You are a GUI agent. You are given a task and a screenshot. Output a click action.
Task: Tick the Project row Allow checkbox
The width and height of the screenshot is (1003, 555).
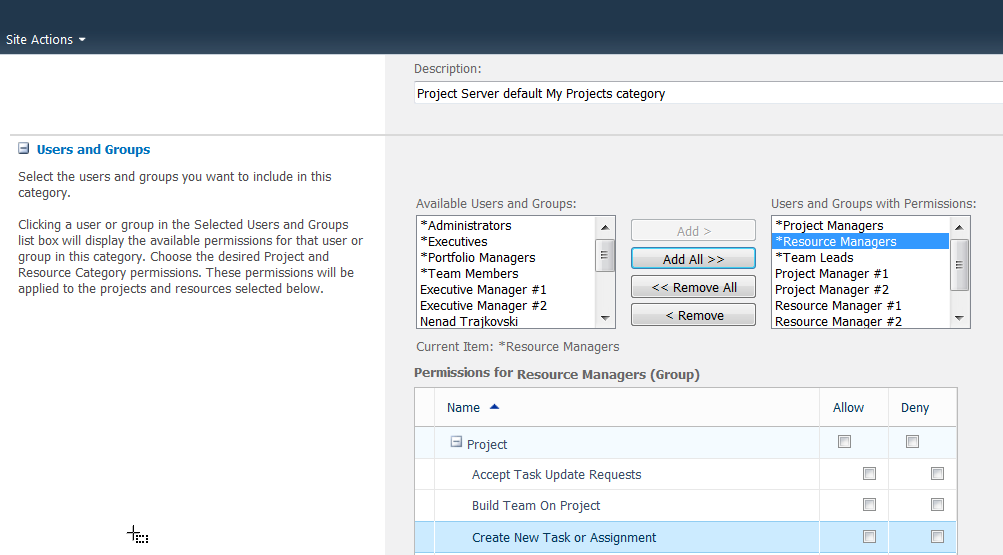point(845,442)
